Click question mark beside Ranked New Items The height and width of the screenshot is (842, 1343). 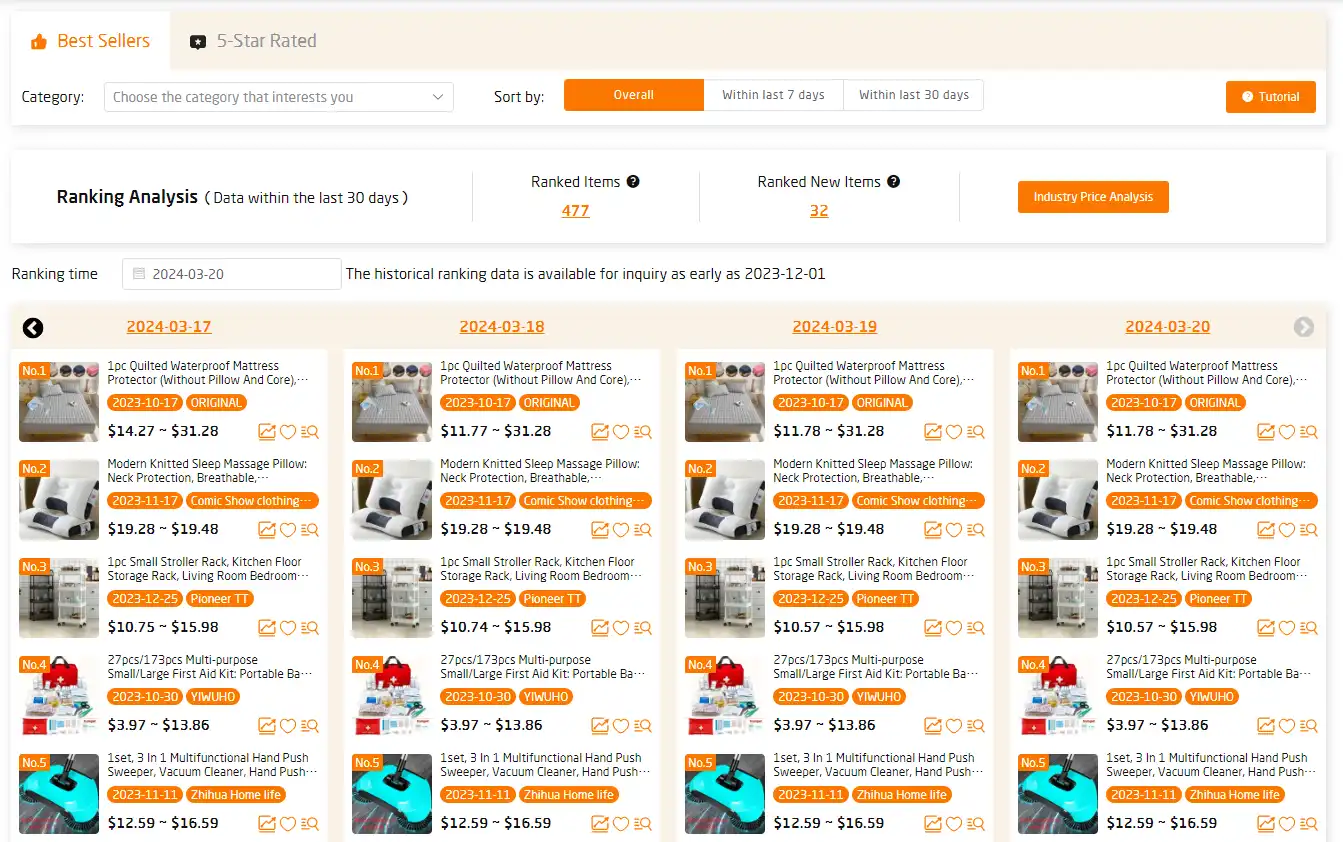[x=893, y=182]
